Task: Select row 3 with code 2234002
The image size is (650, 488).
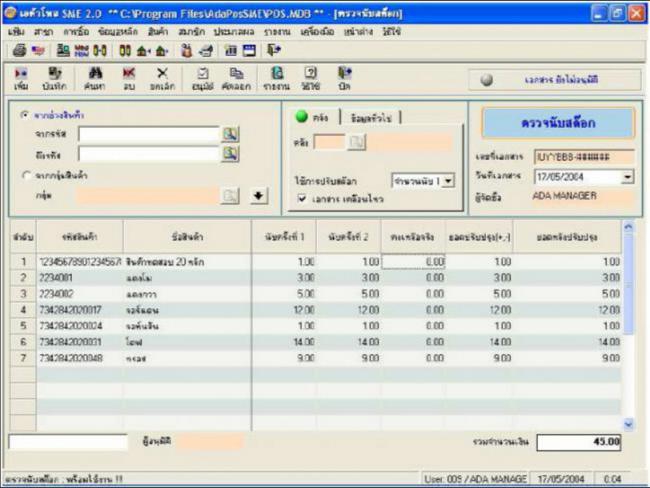Action: [x=315, y=294]
